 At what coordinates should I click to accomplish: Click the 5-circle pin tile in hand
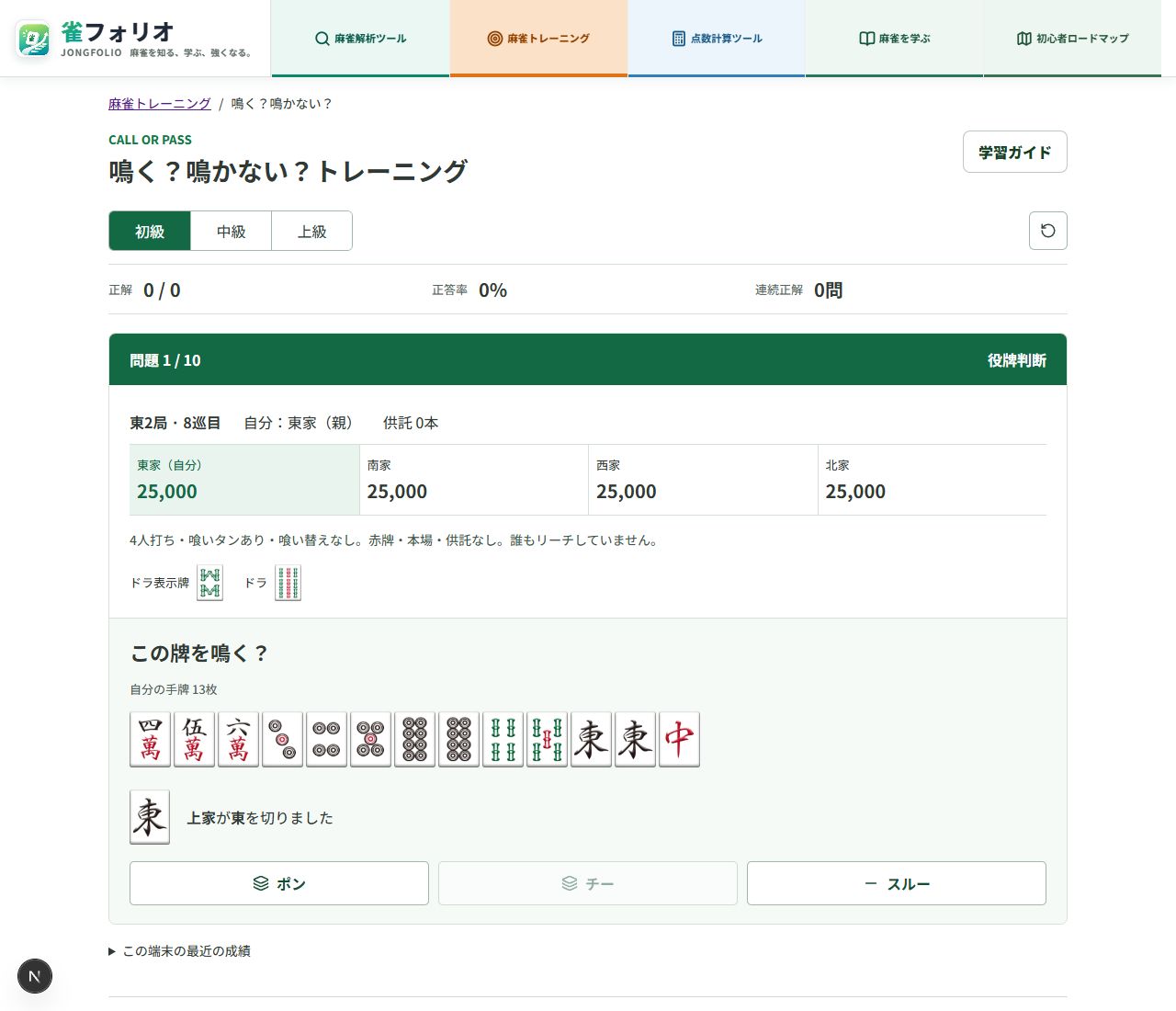[x=371, y=739]
